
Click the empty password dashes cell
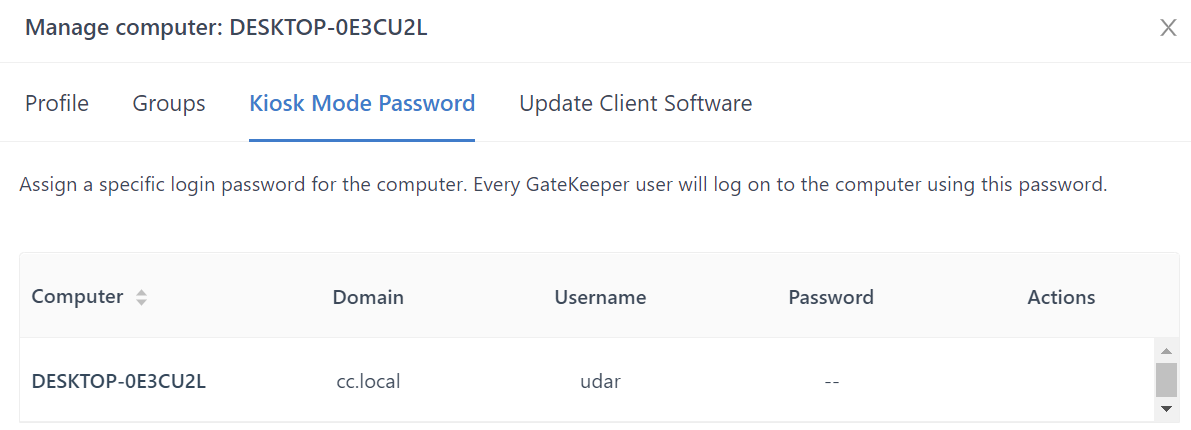[x=831, y=381]
